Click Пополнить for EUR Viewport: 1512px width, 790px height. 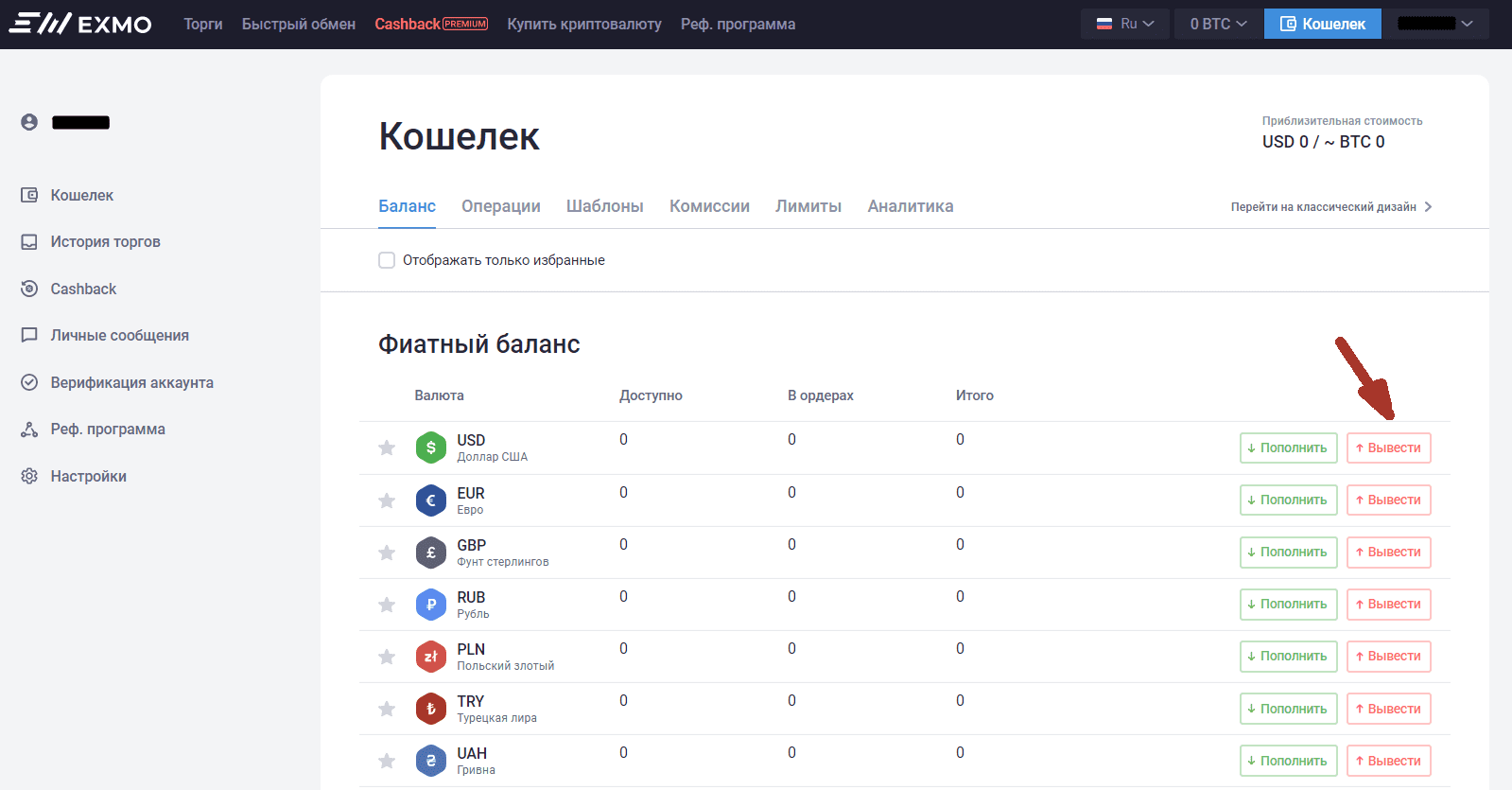pyautogui.click(x=1288, y=500)
